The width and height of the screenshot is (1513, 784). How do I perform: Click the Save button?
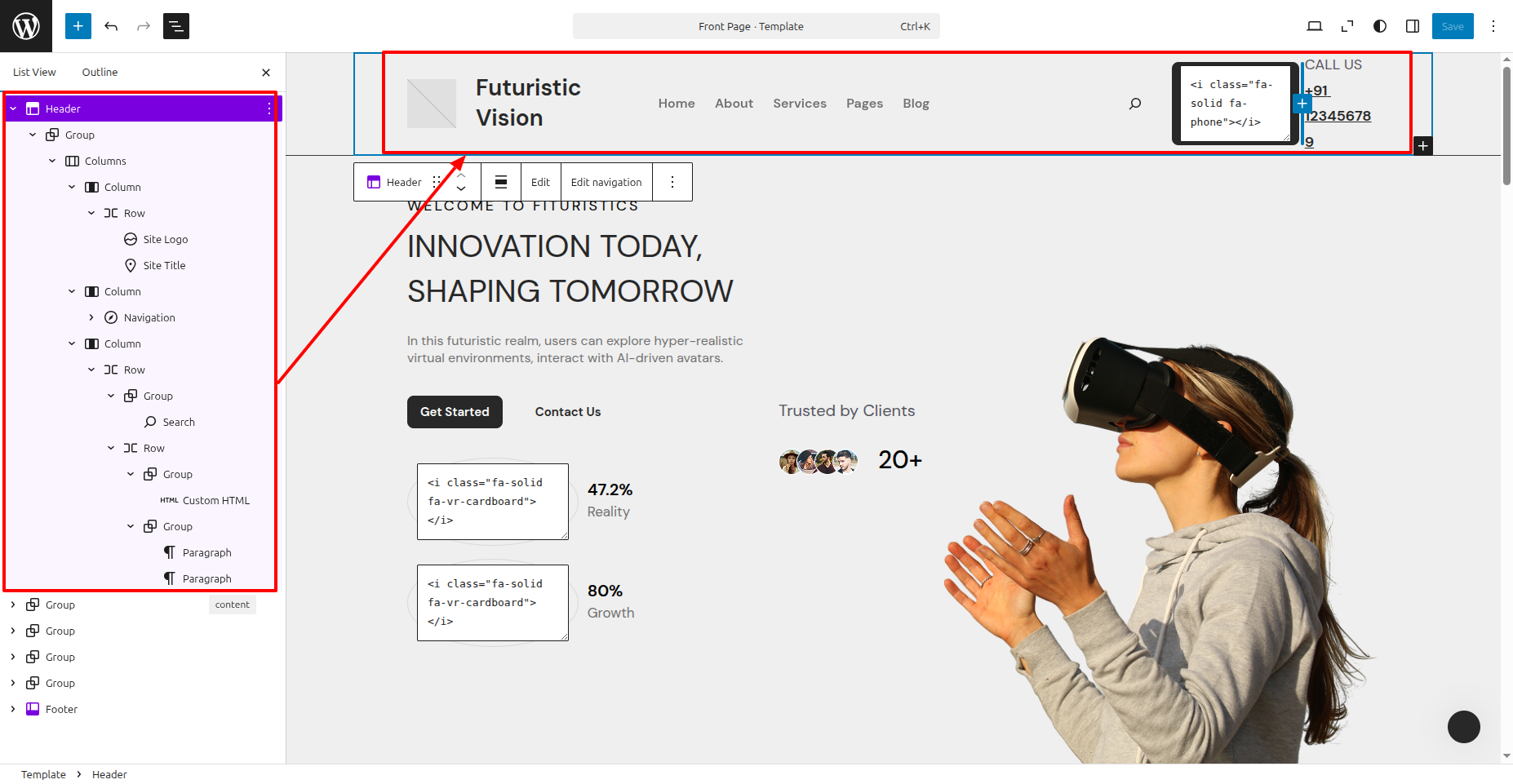1453,26
